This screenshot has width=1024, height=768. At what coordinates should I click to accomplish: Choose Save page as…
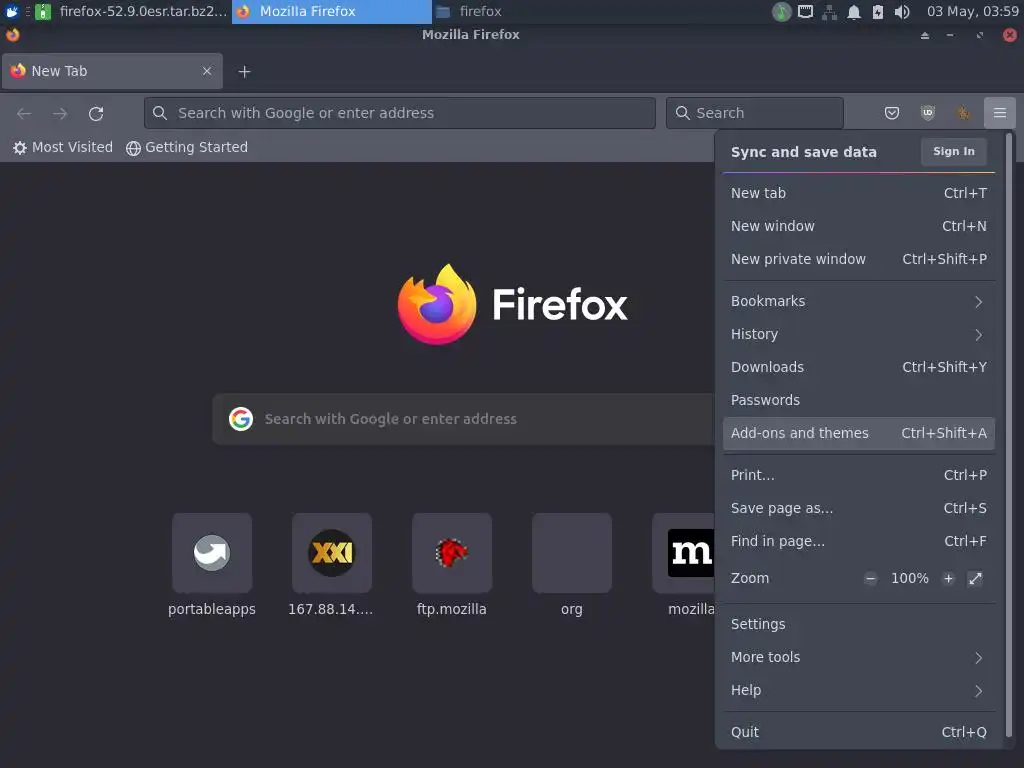point(859,508)
